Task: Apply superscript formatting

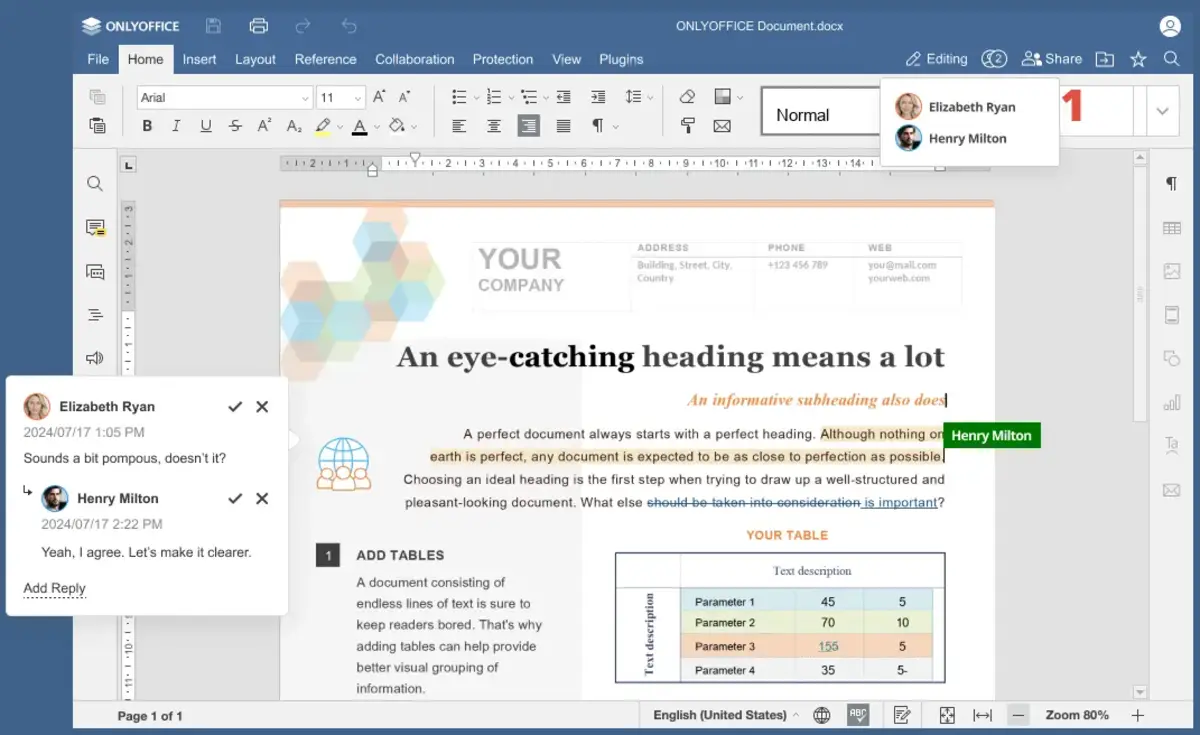Action: coord(264,126)
